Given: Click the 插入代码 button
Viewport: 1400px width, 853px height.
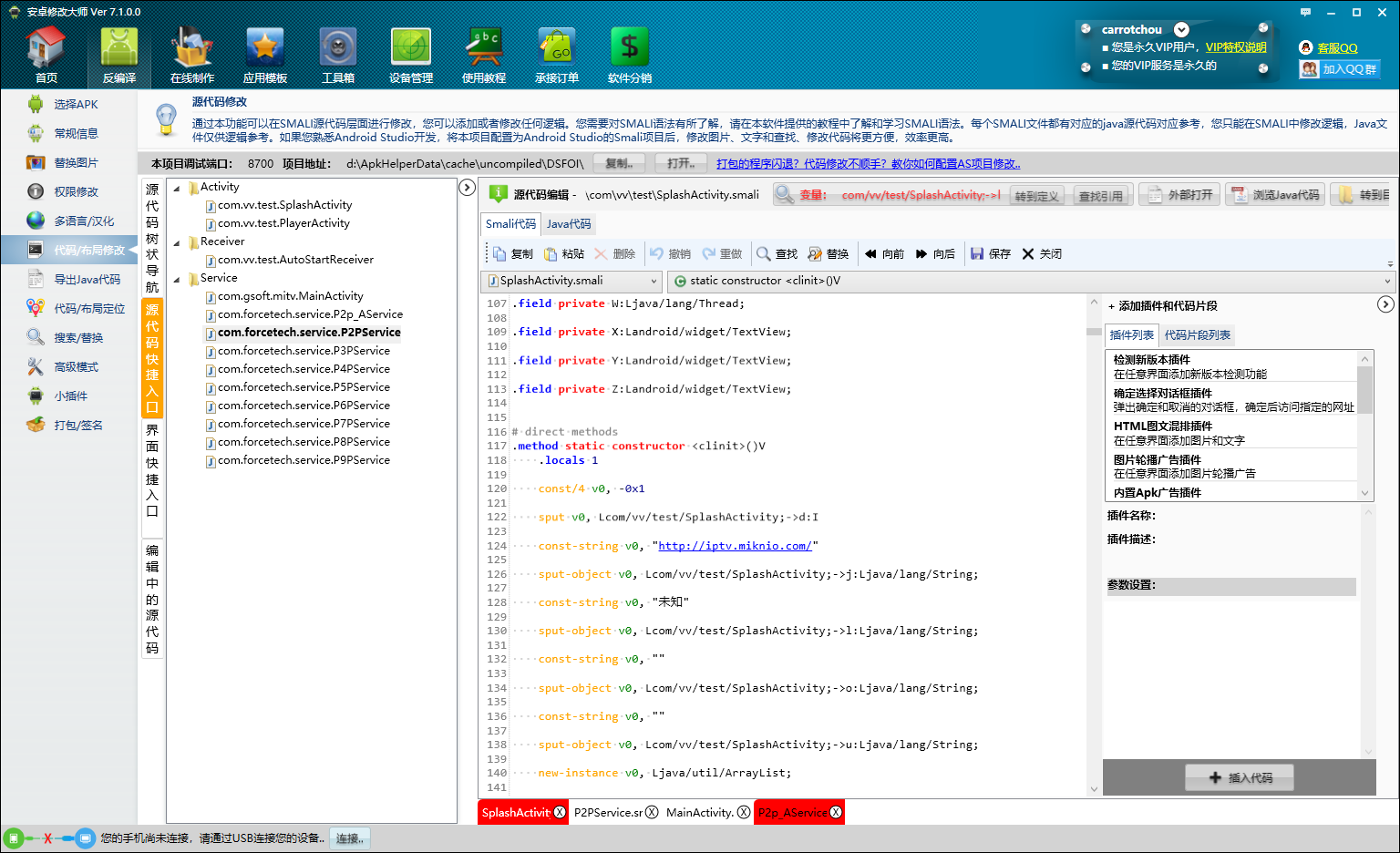Looking at the screenshot, I should 1240,778.
